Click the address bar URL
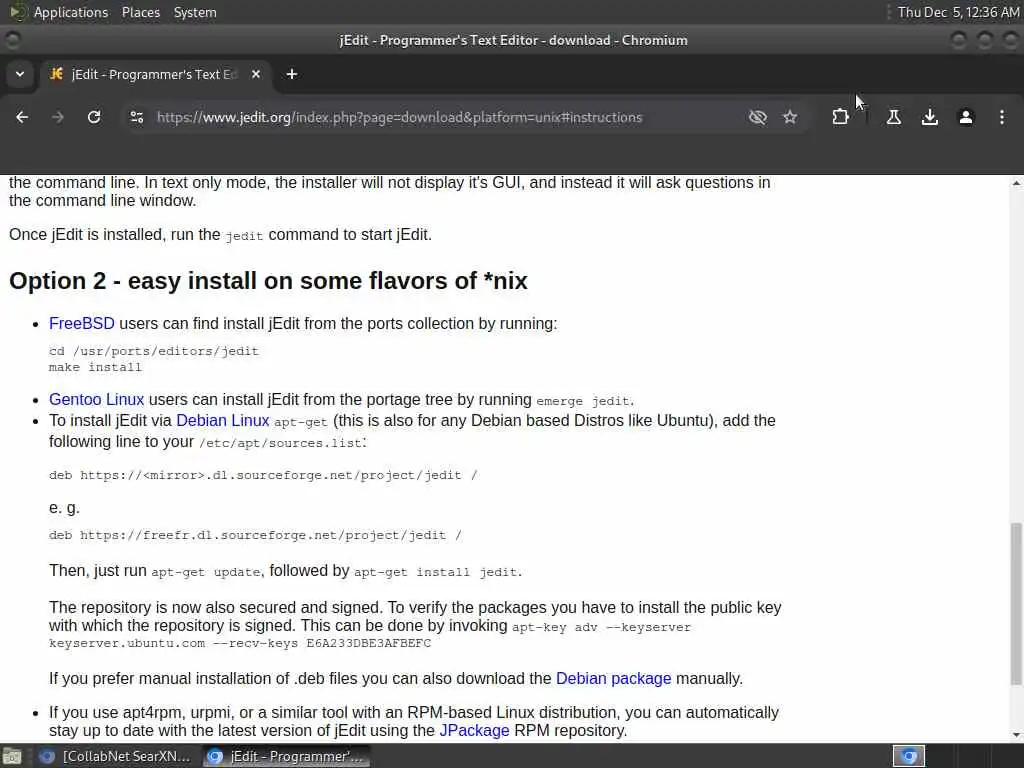This screenshot has height=768, width=1024. pyautogui.click(x=400, y=118)
